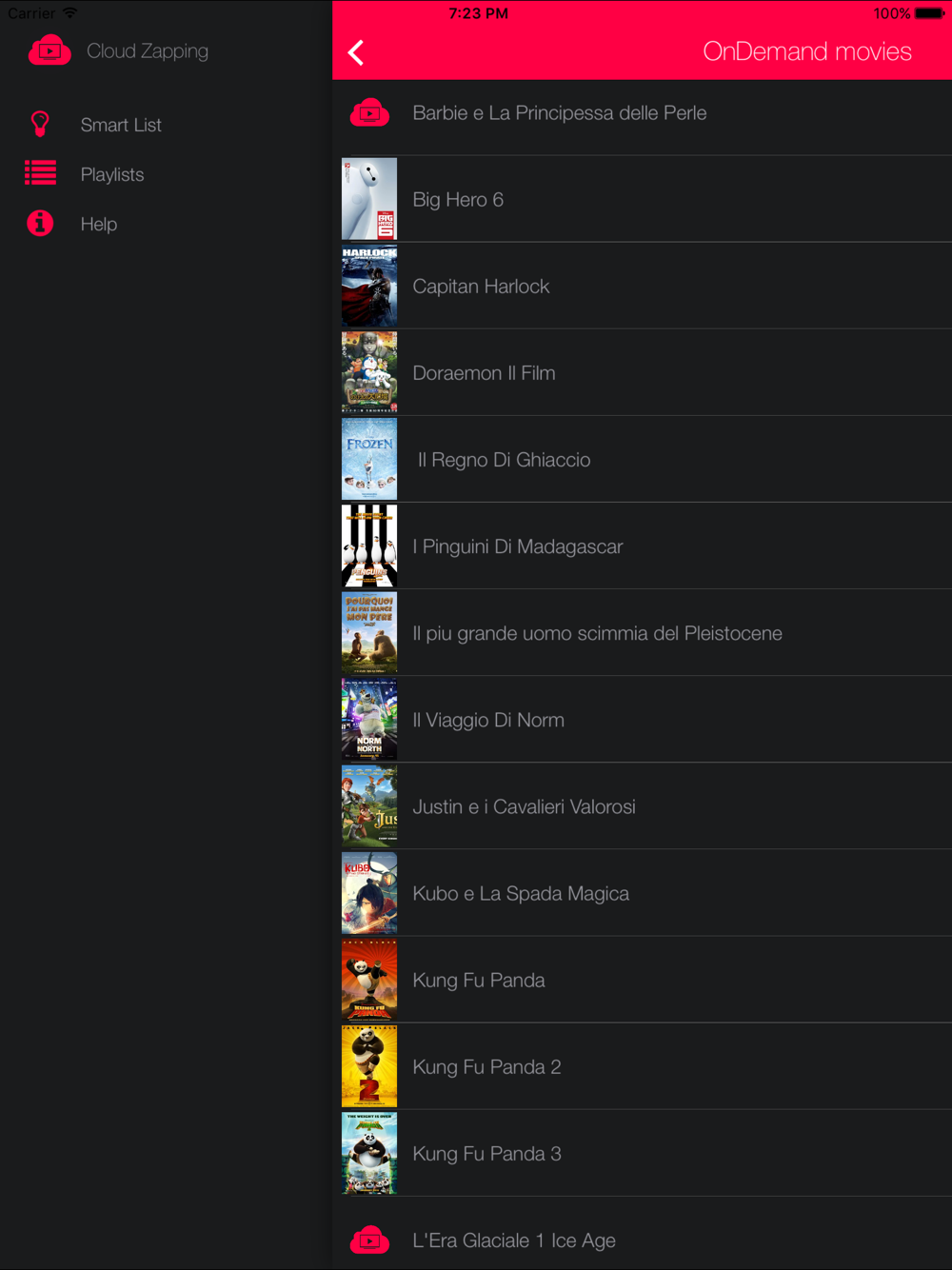
Task: Click the Playlists list icon
Action: [x=40, y=173]
